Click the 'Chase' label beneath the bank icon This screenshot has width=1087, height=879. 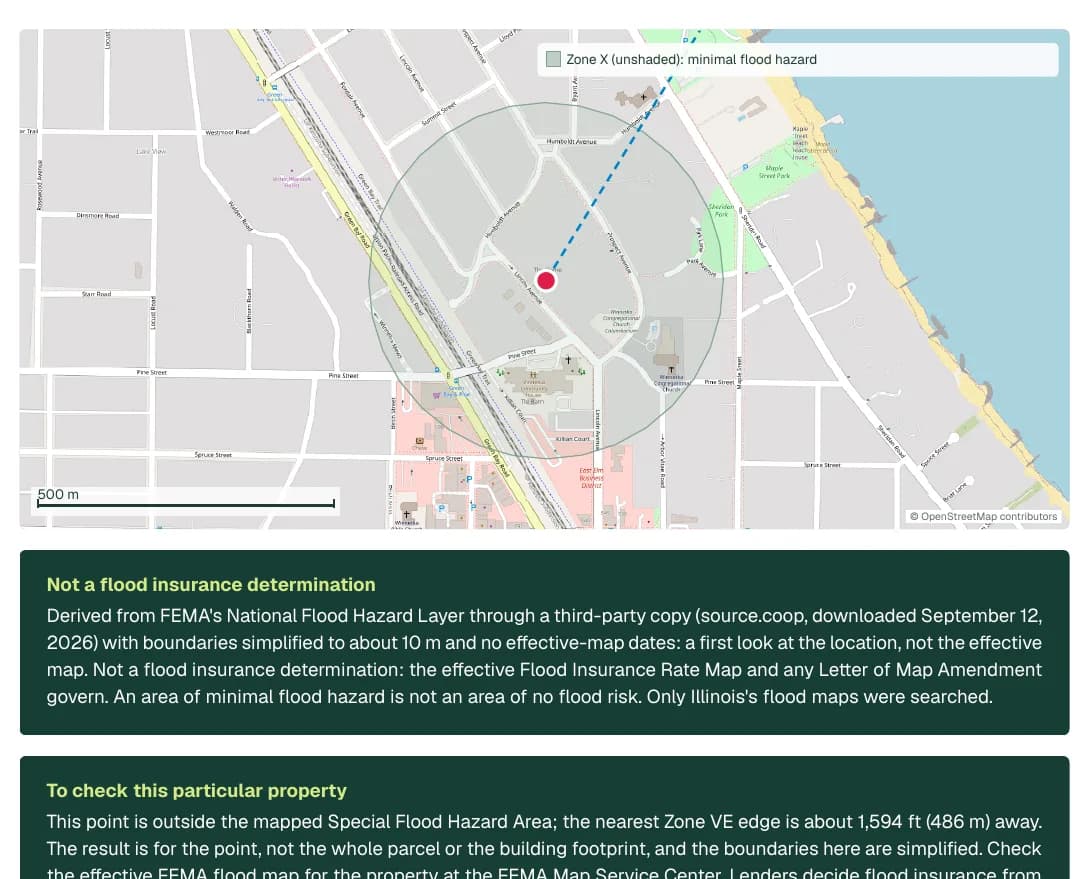(419, 448)
